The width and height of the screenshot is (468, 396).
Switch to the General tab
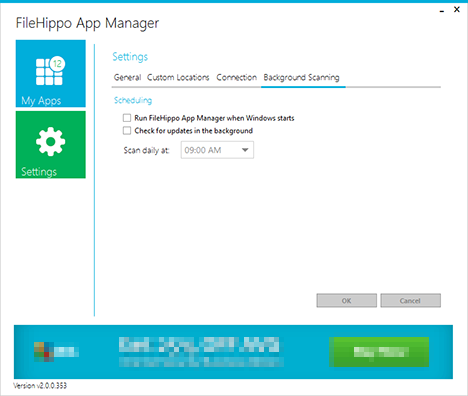[x=127, y=77]
